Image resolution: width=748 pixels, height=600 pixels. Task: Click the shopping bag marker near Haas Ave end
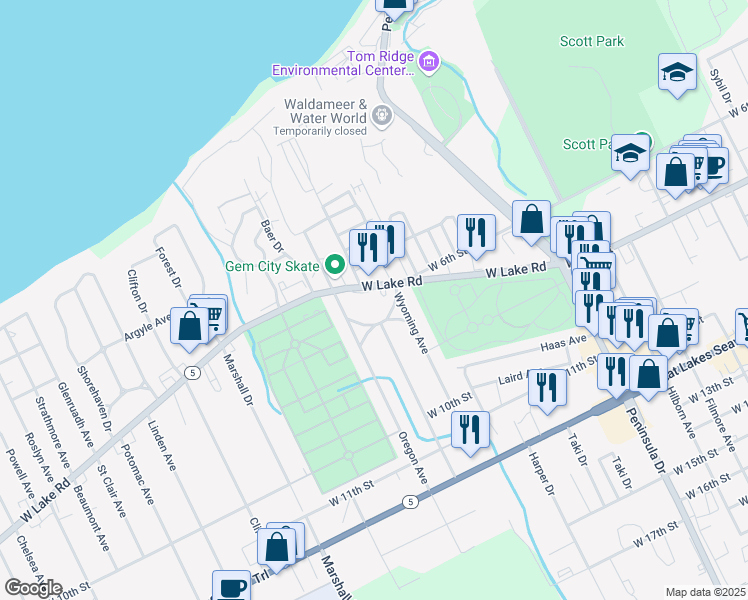[667, 333]
